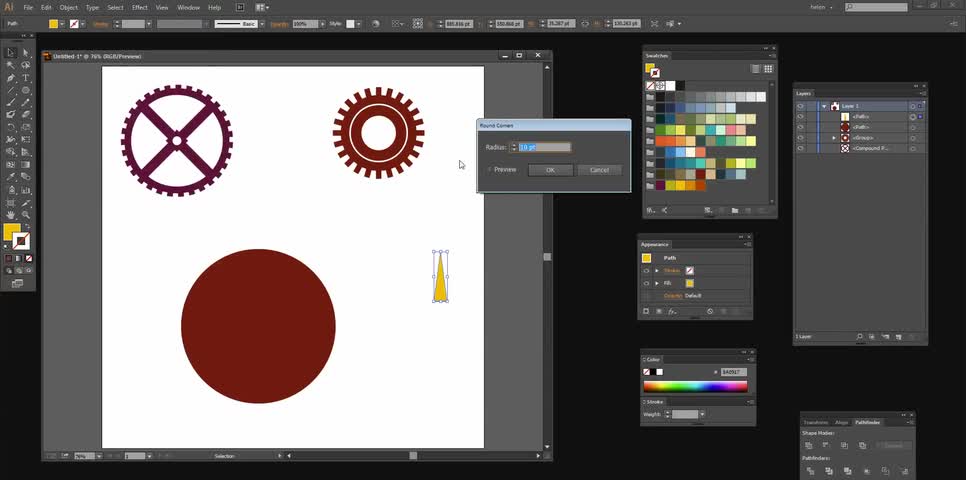Select the Zoom tool in toolbox
This screenshot has width=966, height=480.
pyautogui.click(x=26, y=215)
